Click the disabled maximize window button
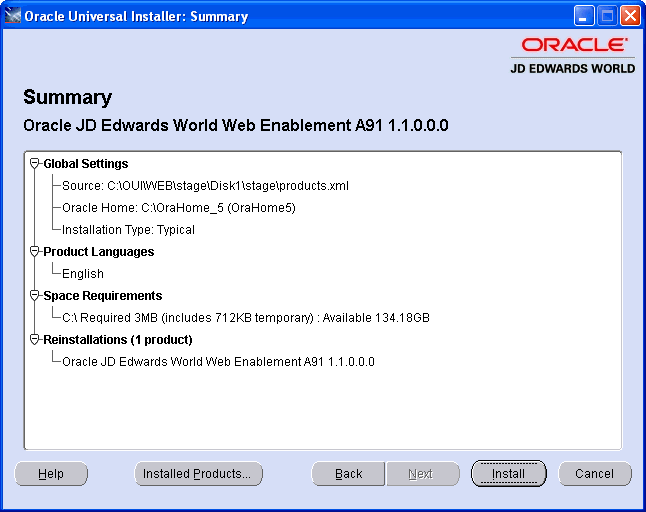The image size is (646, 512). [x=607, y=16]
